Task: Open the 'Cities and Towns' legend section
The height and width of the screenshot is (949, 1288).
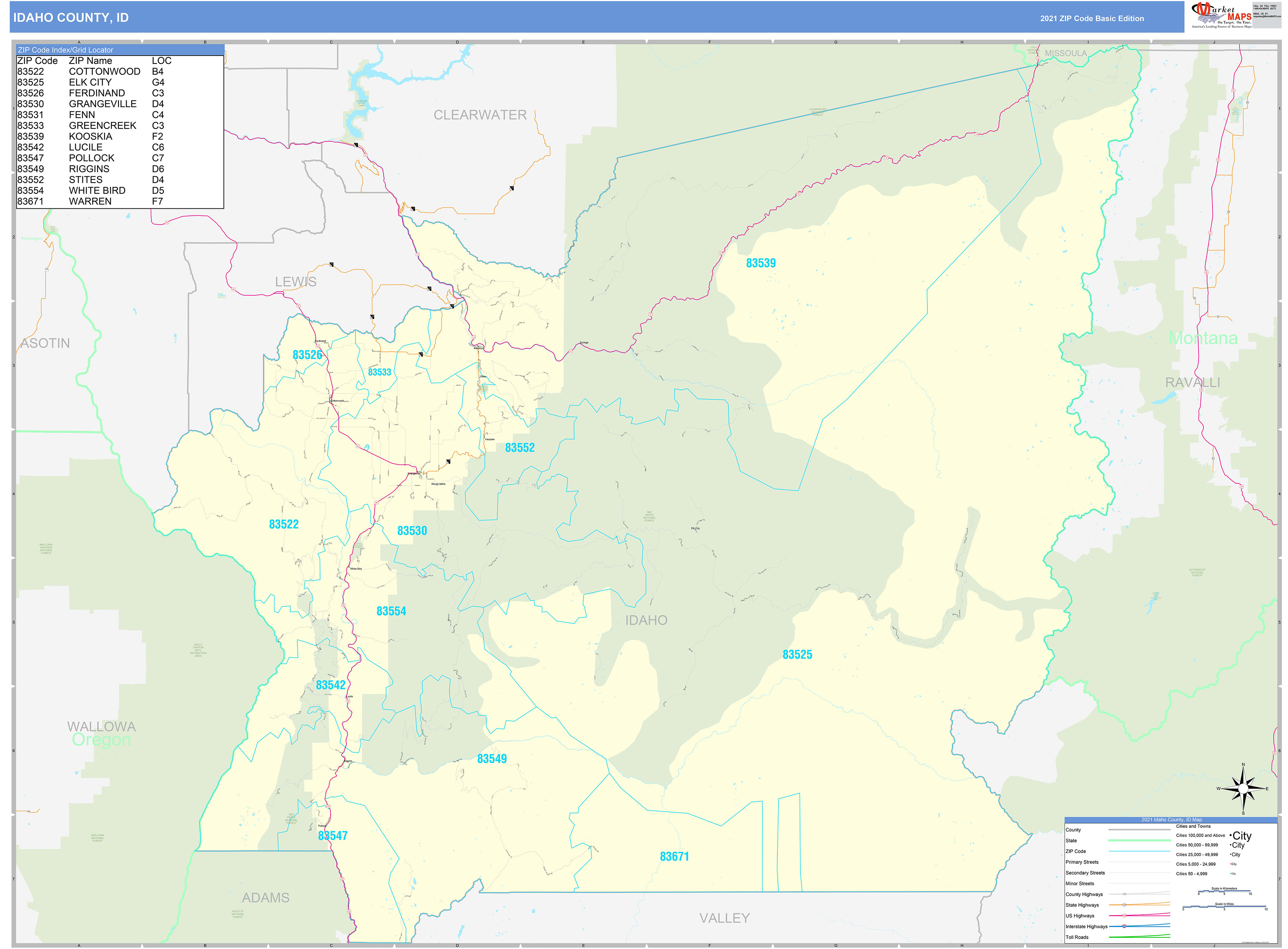Action: tap(1193, 826)
